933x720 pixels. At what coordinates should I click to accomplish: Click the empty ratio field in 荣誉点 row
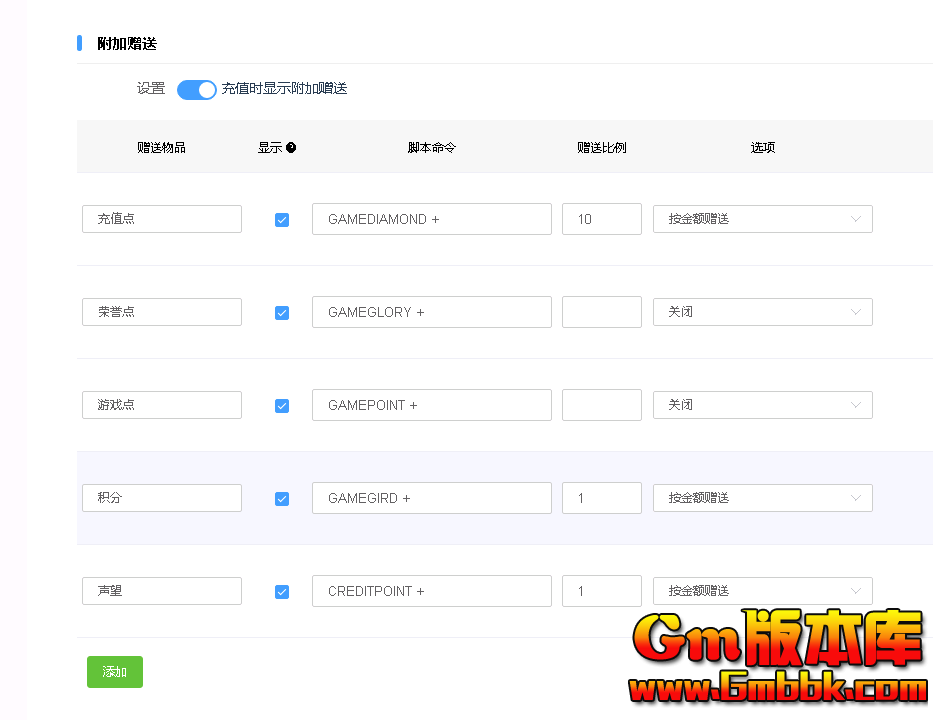click(601, 312)
